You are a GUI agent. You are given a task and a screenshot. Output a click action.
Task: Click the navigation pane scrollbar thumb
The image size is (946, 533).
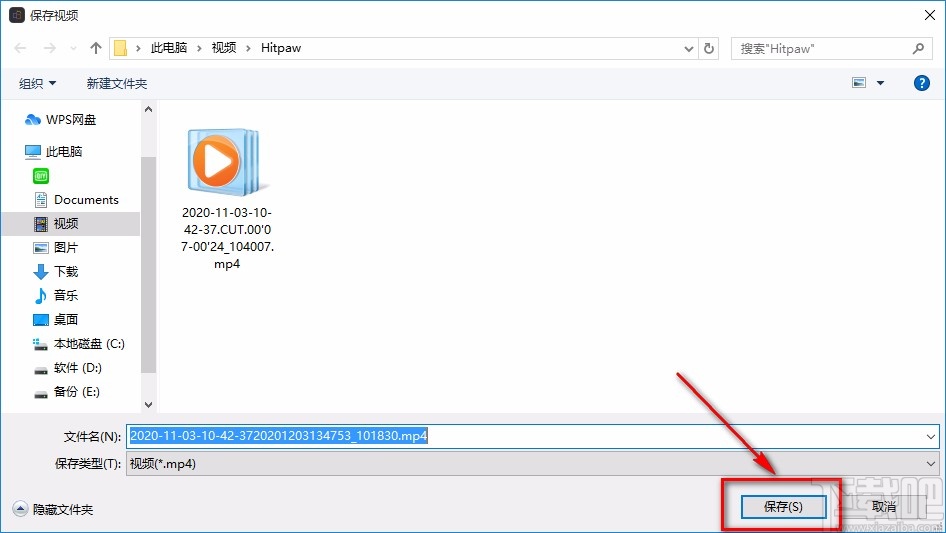pos(148,264)
